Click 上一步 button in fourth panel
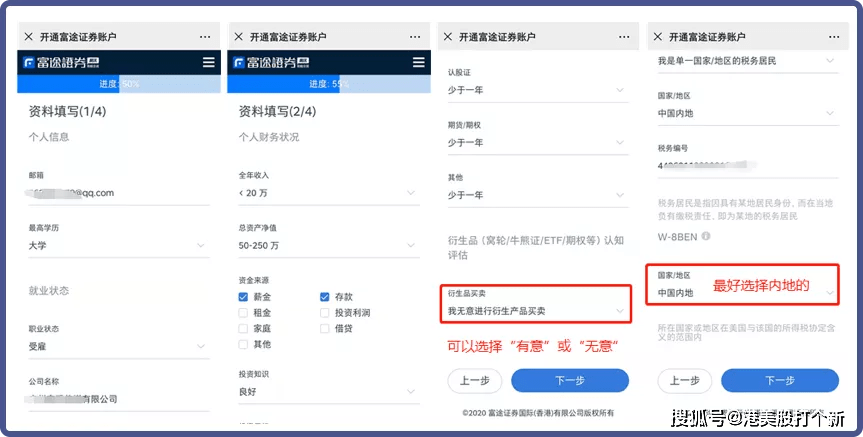863x437 pixels. click(685, 380)
